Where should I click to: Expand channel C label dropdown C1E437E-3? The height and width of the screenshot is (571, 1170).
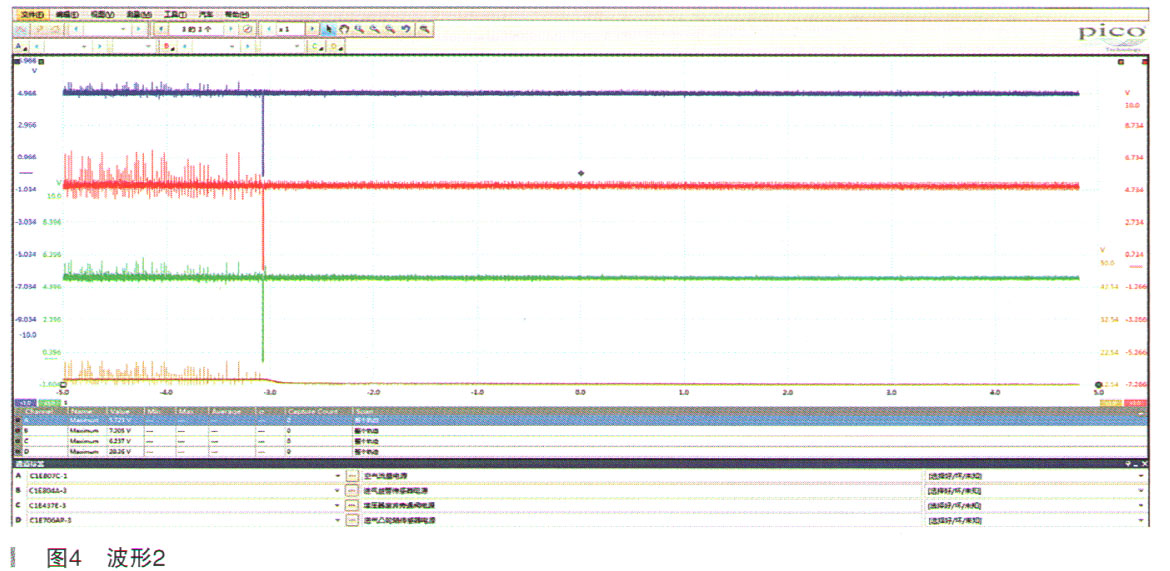pos(337,505)
